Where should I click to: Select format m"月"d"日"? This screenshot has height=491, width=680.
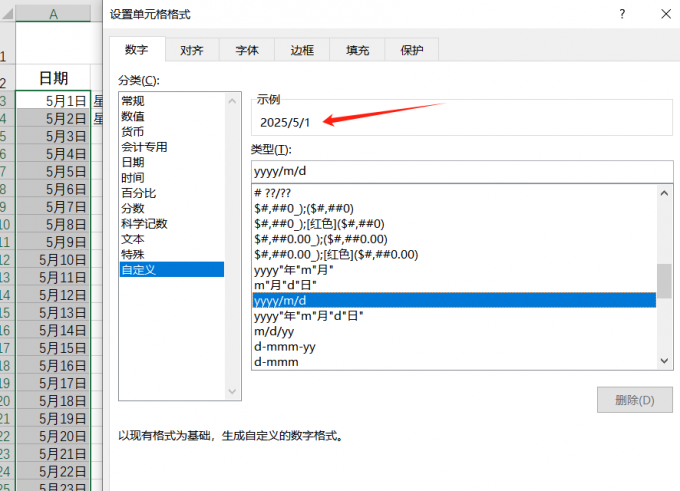pyautogui.click(x=454, y=285)
